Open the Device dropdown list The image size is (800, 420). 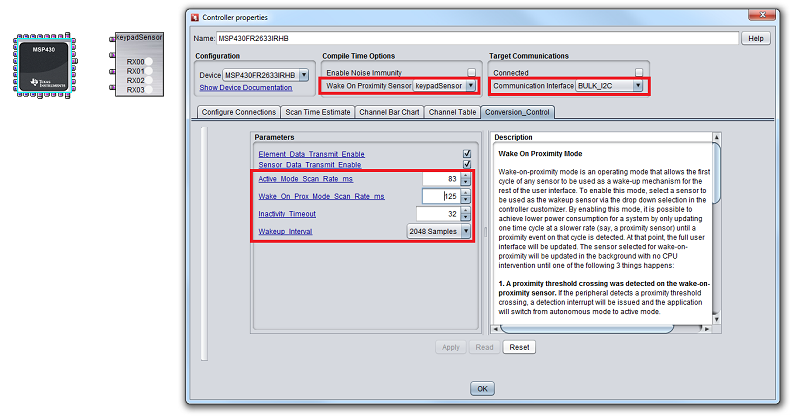(304, 75)
